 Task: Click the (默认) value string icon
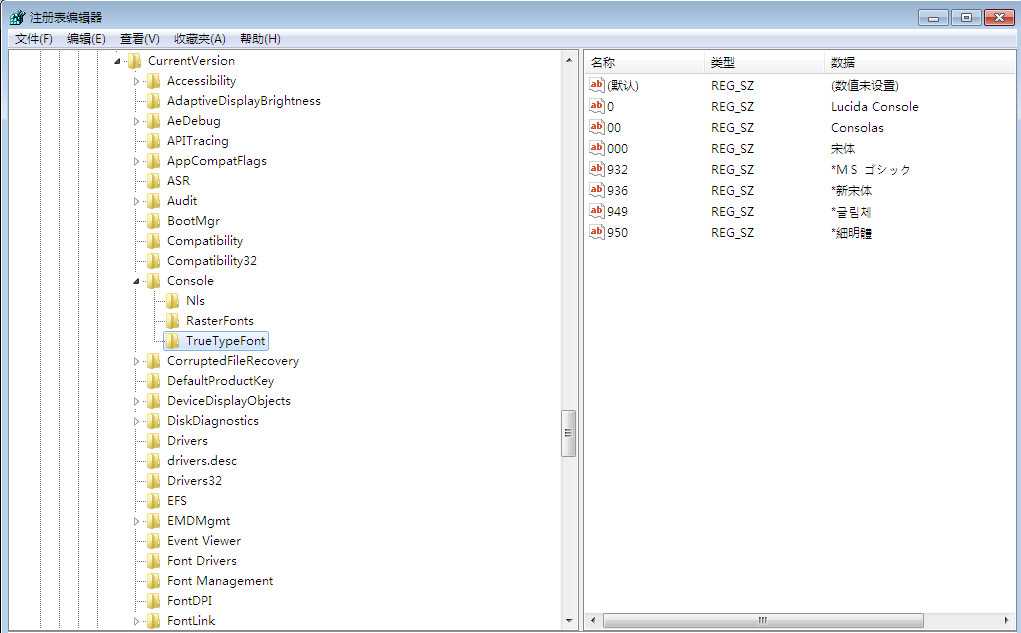click(596, 85)
